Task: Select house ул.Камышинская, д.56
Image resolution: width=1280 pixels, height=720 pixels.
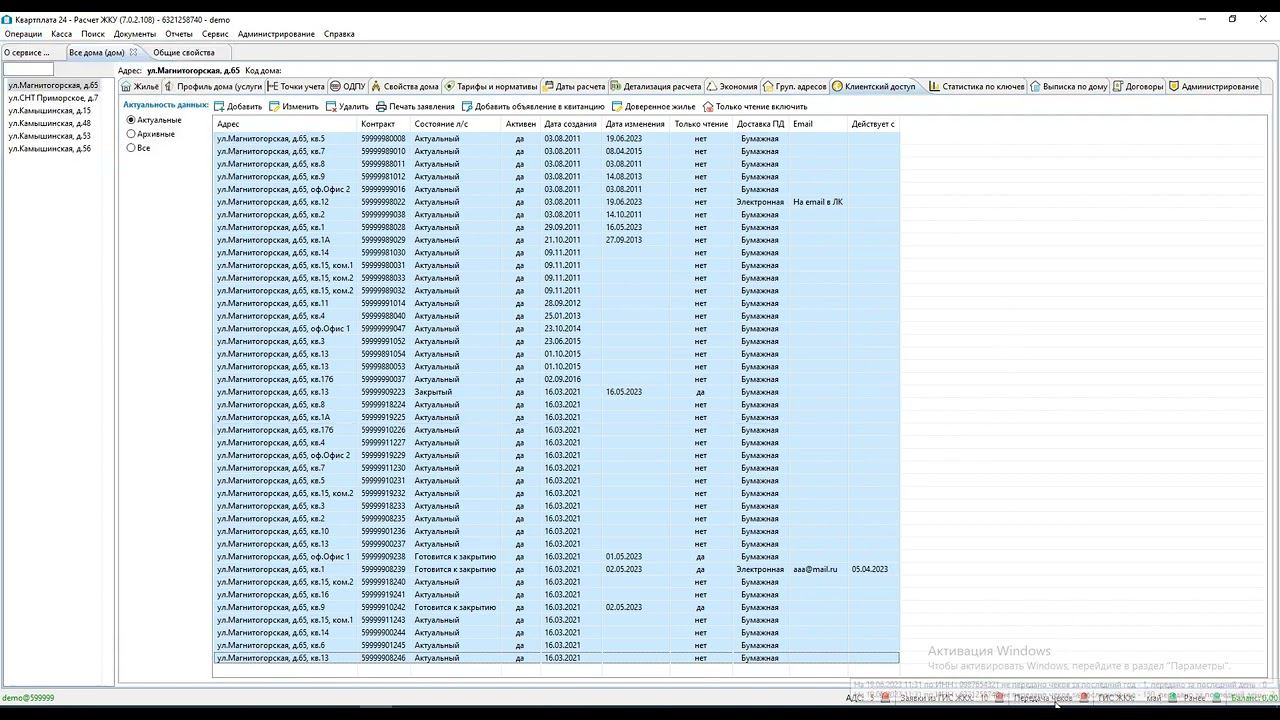Action: coord(49,149)
